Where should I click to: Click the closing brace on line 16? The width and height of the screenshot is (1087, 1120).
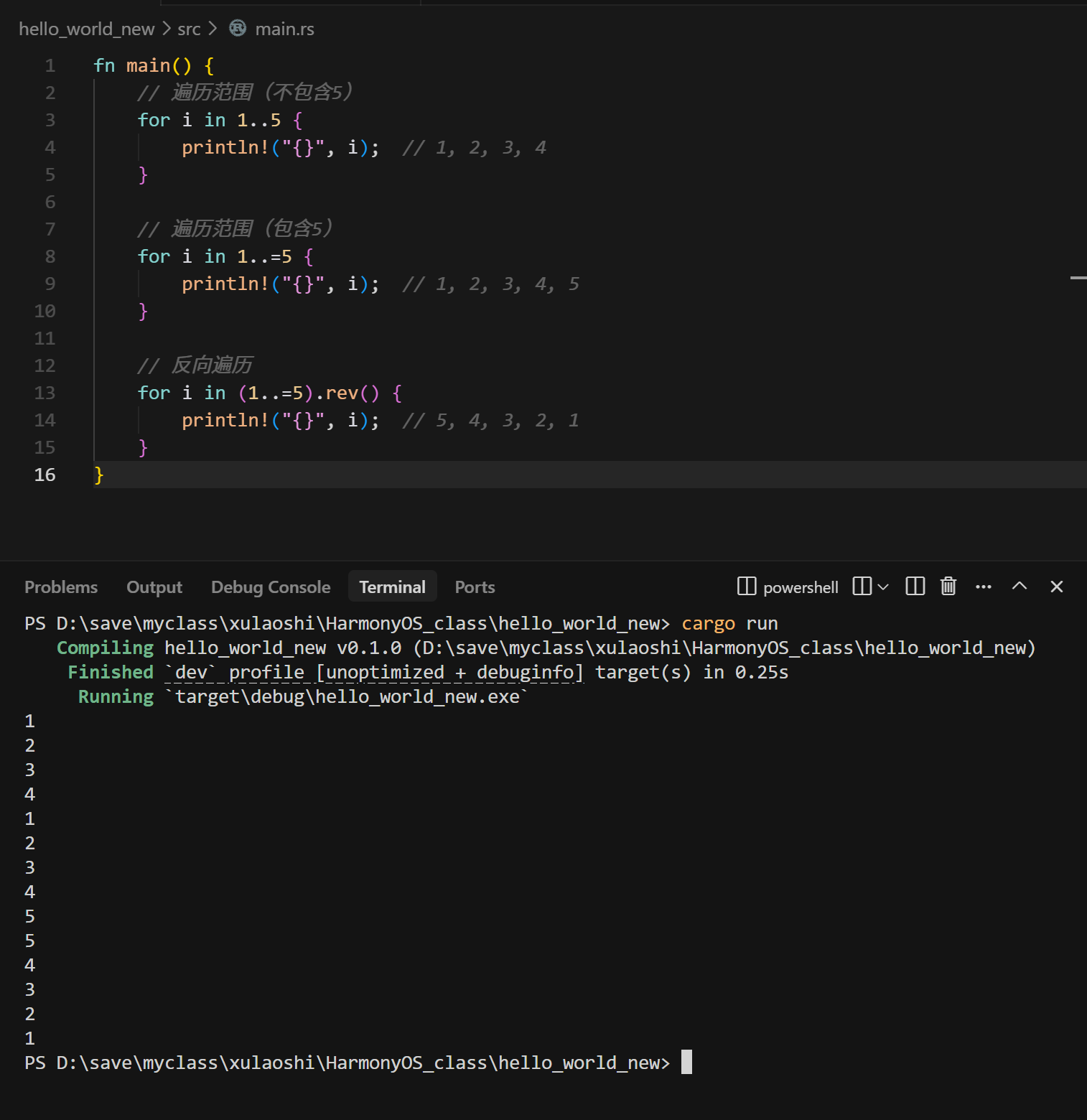coord(99,475)
